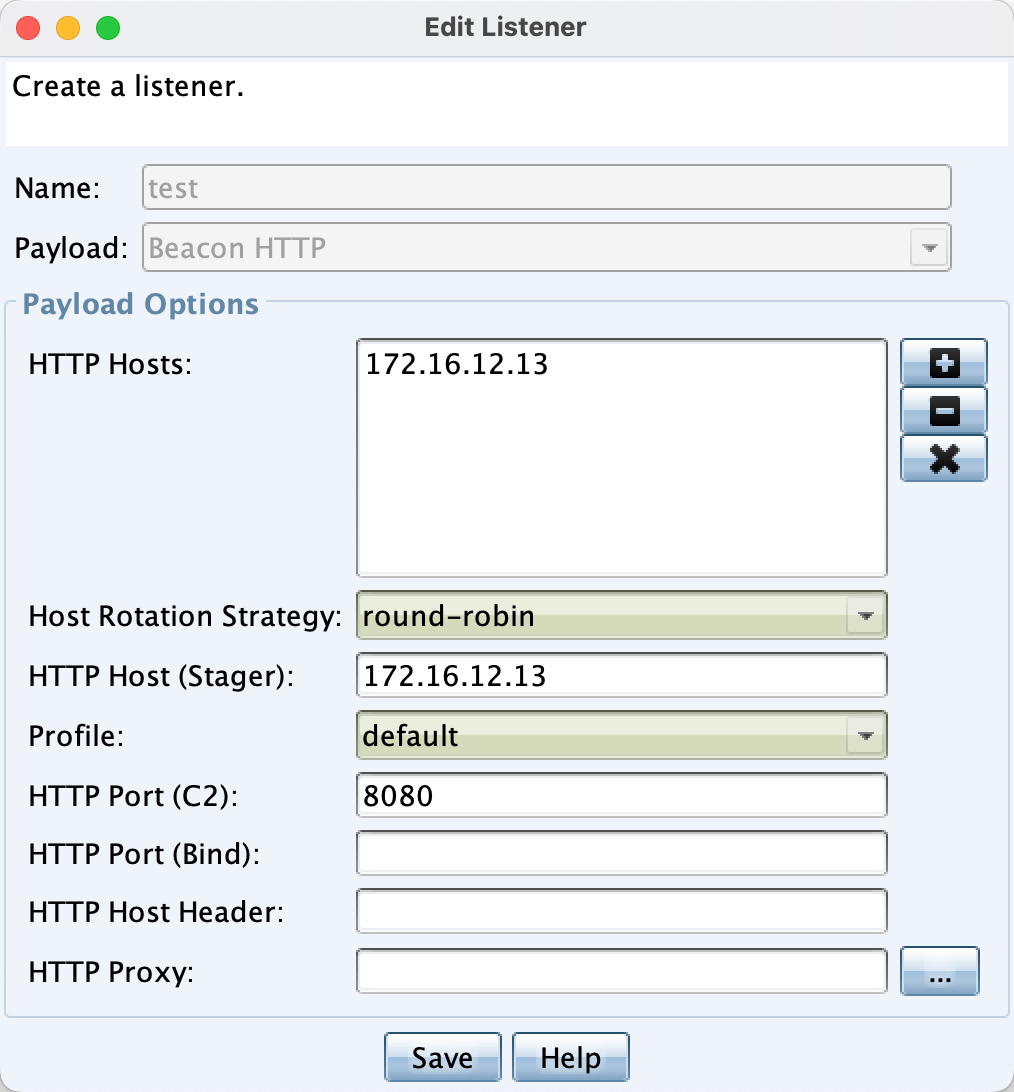Click the HTTP Host Header field
1014x1092 pixels.
point(620,911)
